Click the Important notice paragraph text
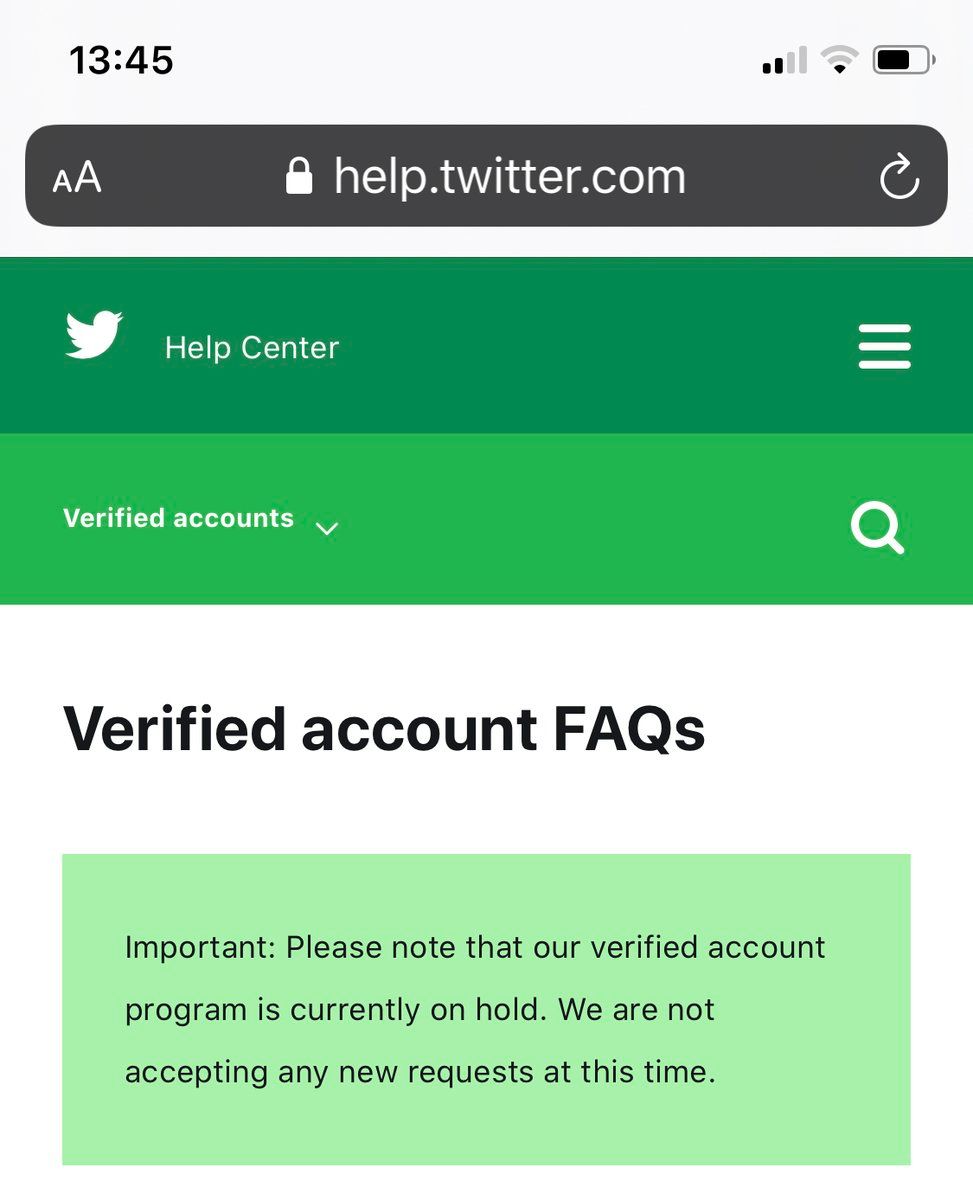This screenshot has width=973, height=1200. point(475,1009)
